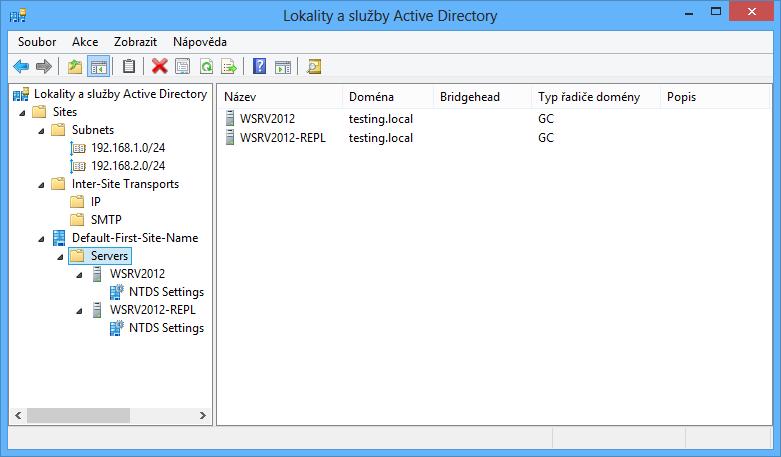This screenshot has width=781, height=457.
Task: Select the Subnets tree item label
Action: pyautogui.click(x=93, y=130)
